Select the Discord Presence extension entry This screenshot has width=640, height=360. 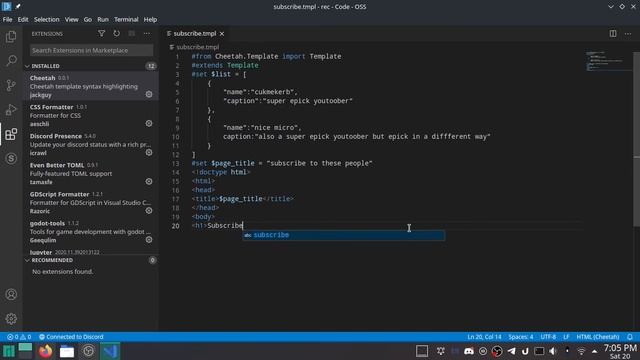[x=91, y=144]
